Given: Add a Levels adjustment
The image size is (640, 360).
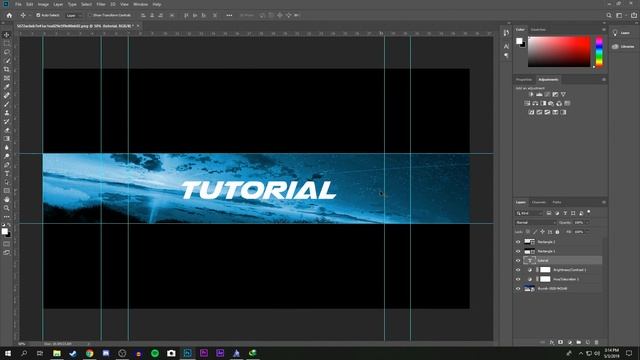Looking at the screenshot, I should coord(539,94).
